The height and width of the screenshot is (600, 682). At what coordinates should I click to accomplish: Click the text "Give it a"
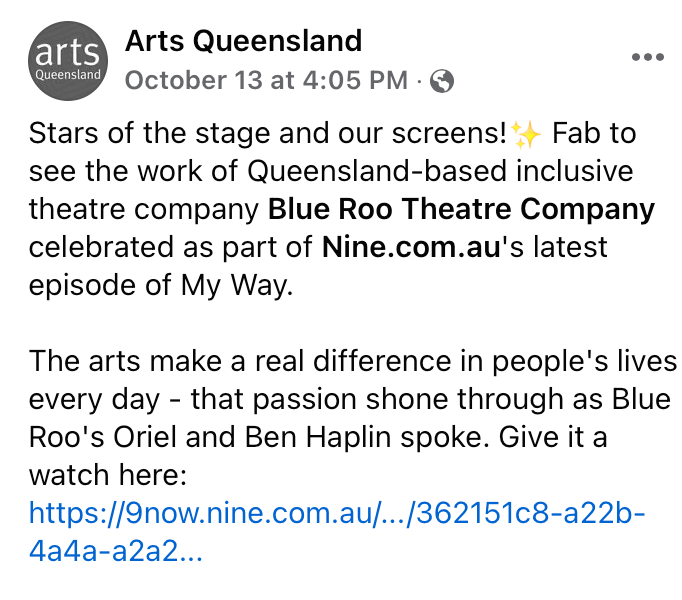coord(551,437)
